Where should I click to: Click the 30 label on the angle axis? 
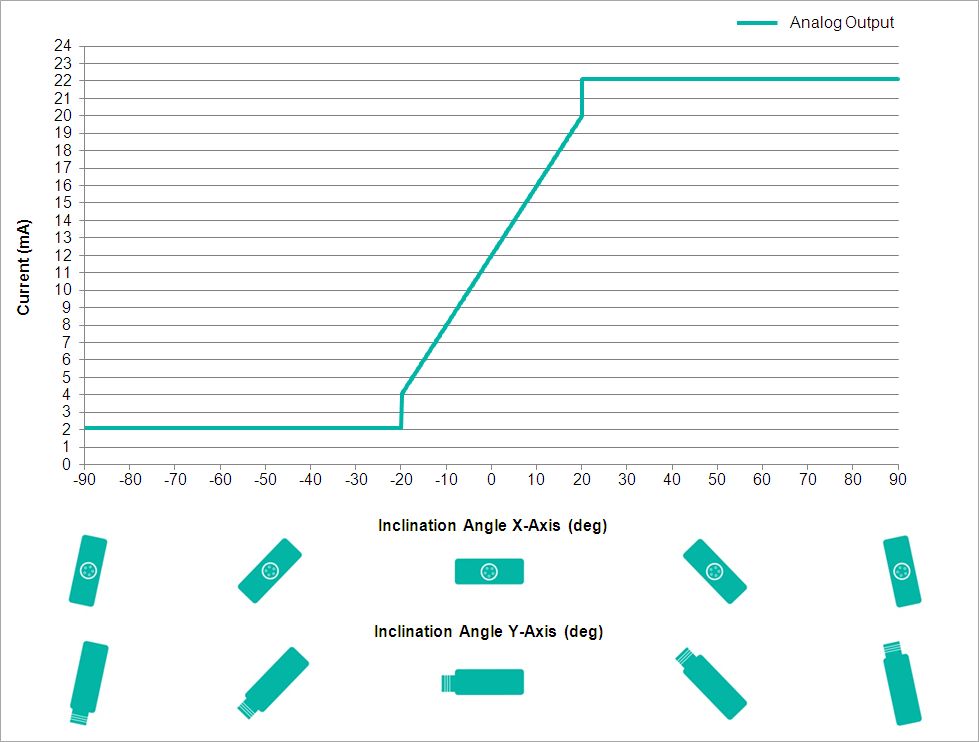point(627,480)
